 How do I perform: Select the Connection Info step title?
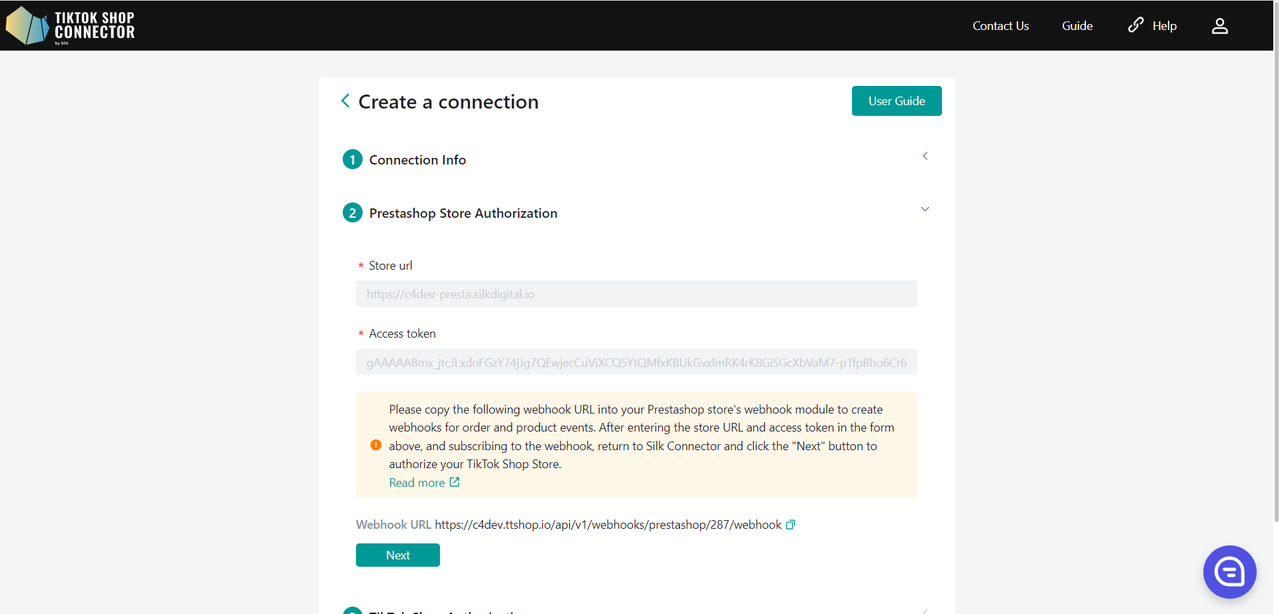pos(418,160)
